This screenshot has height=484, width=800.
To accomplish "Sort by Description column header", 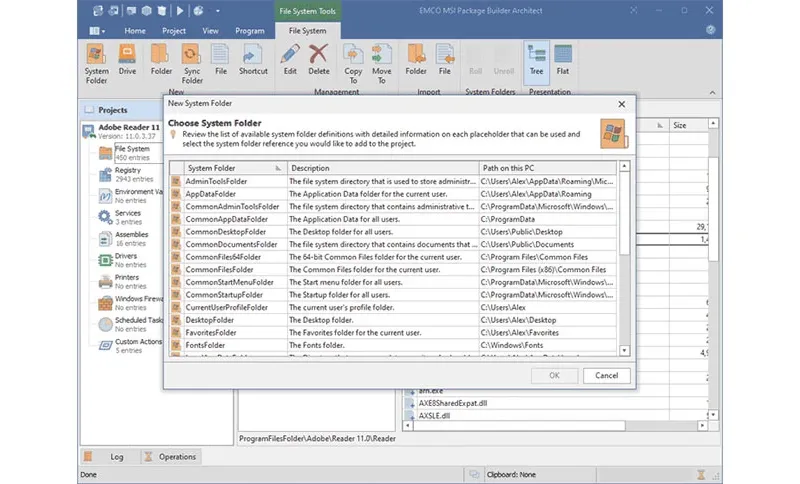I will 383,168.
